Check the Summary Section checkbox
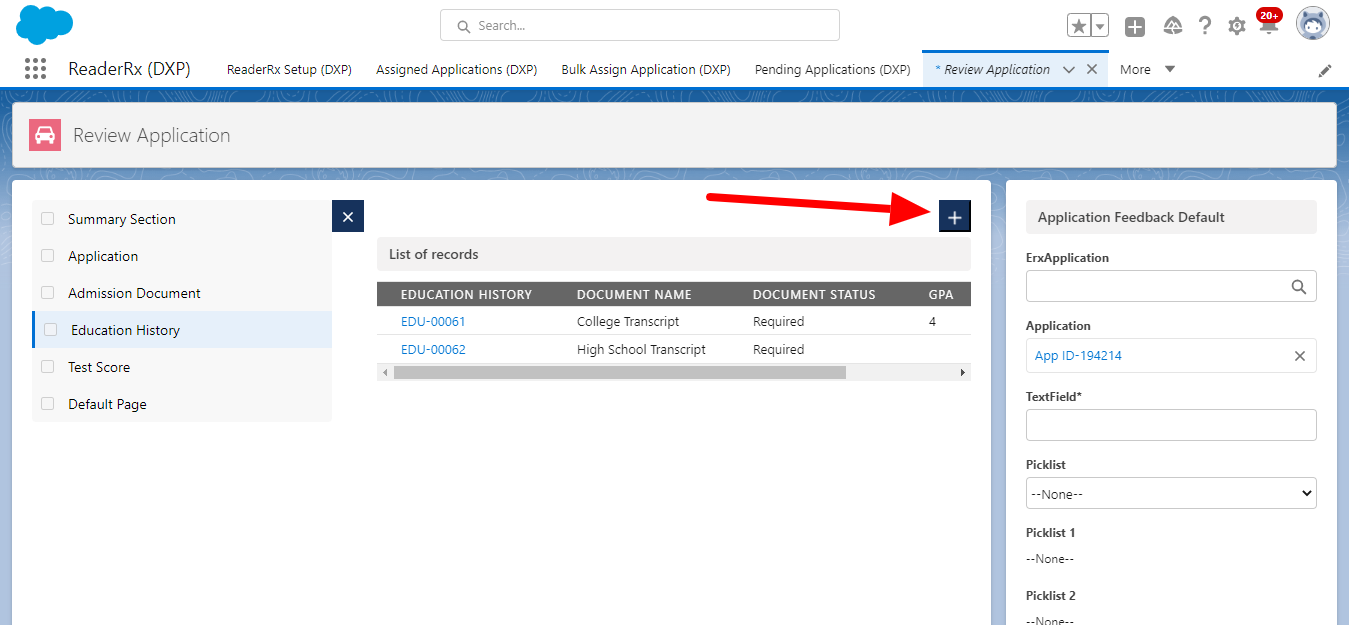Image resolution: width=1349 pixels, height=625 pixels. click(x=48, y=219)
